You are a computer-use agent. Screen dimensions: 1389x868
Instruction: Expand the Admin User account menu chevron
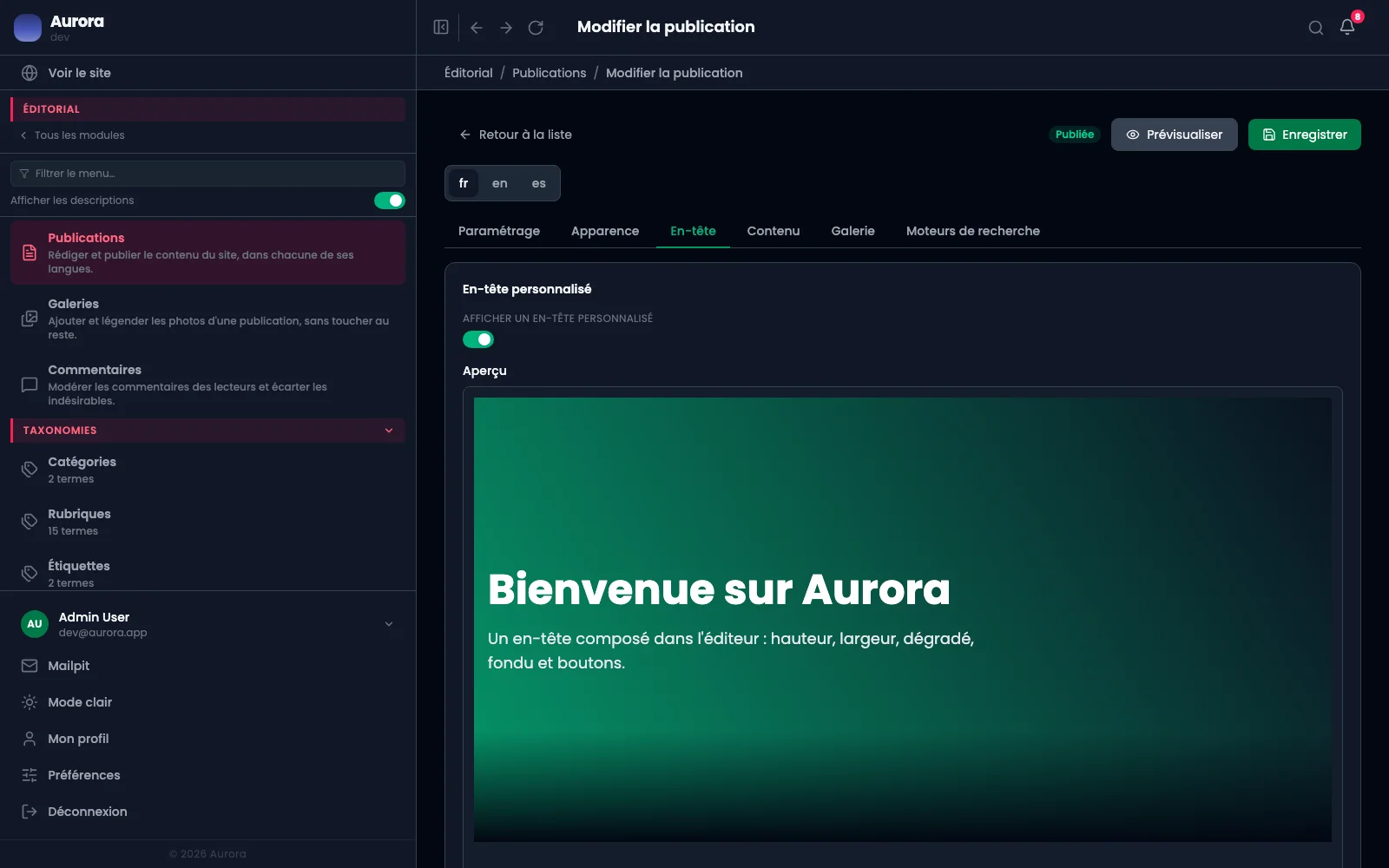click(389, 624)
